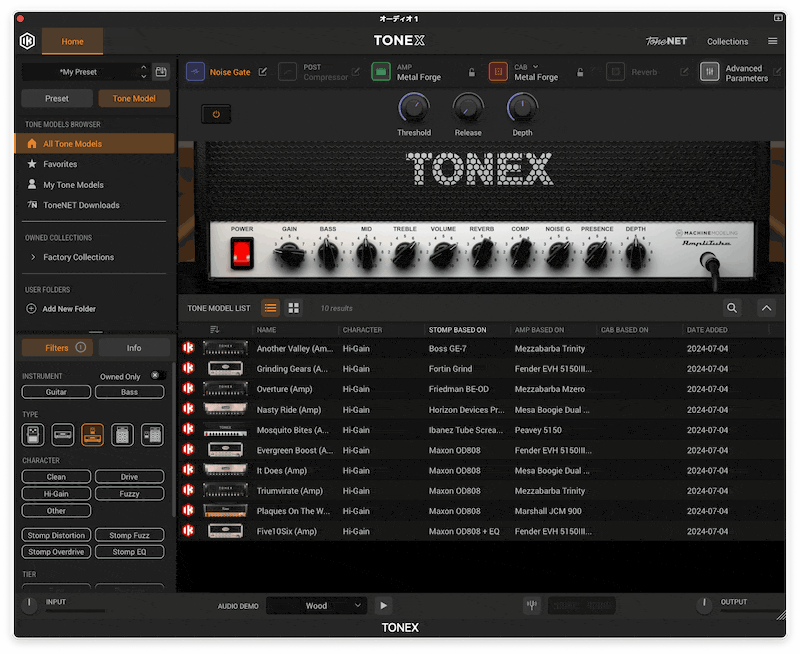The image size is (800, 654).
Task: Select the green Amp module icon
Action: pos(381,72)
